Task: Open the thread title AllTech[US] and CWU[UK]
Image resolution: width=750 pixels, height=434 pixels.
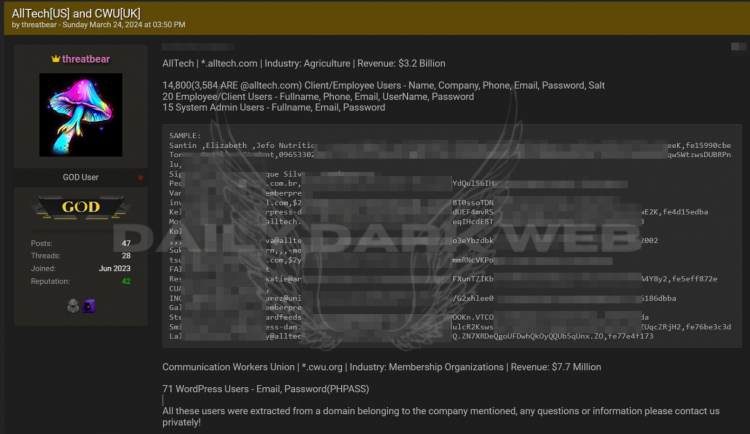Action: pyautogui.click(x=76, y=13)
